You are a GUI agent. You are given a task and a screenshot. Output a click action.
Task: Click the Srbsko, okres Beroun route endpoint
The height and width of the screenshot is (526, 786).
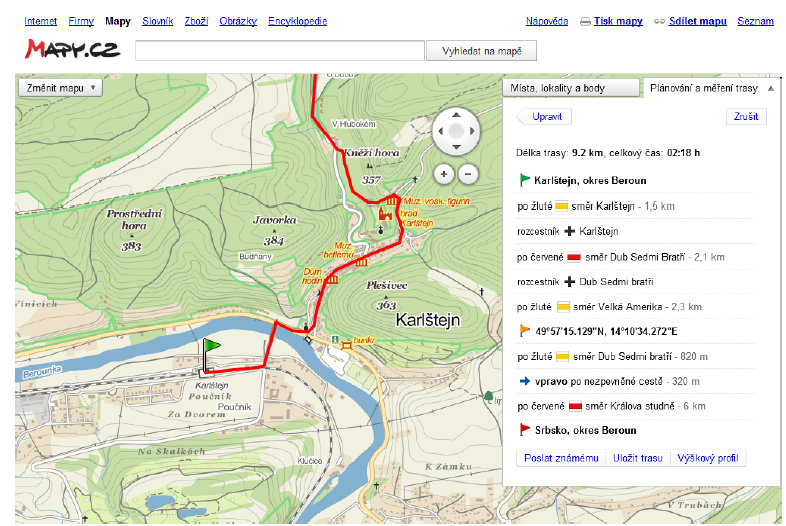(x=585, y=430)
